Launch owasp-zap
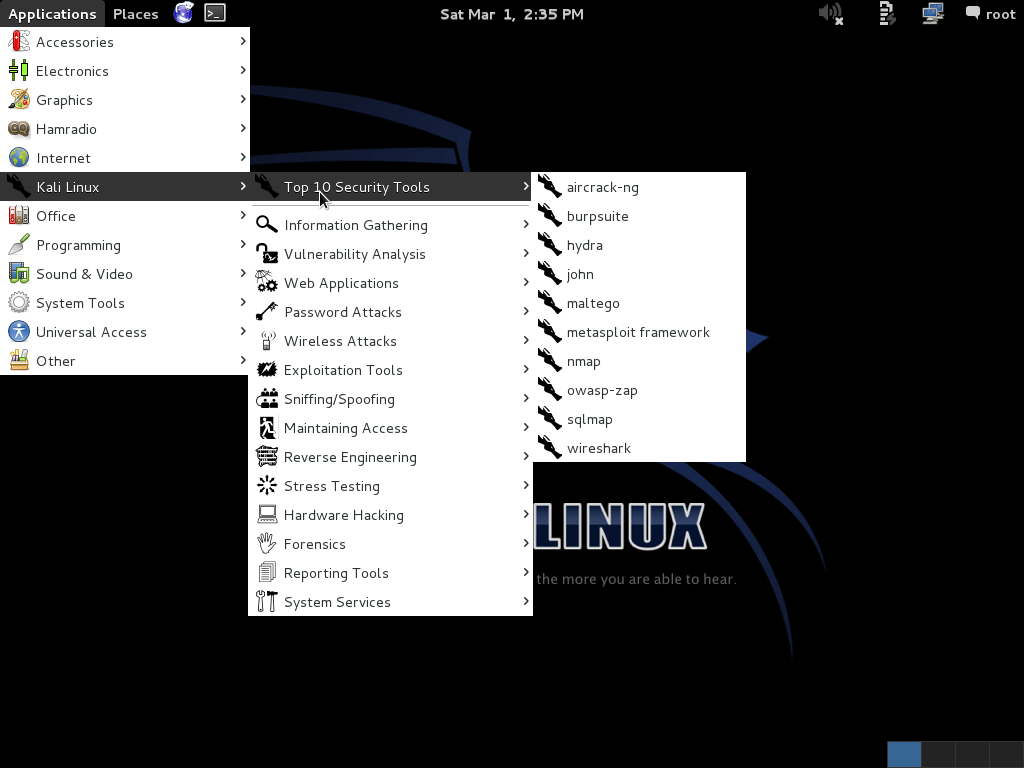 click(639, 390)
